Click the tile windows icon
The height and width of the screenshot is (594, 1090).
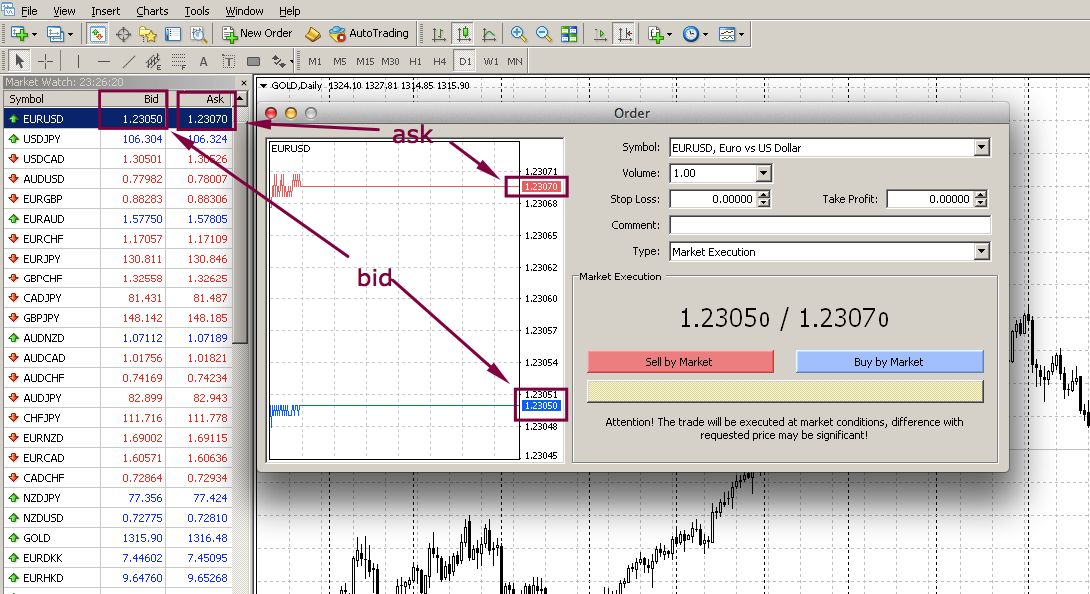tap(569, 33)
